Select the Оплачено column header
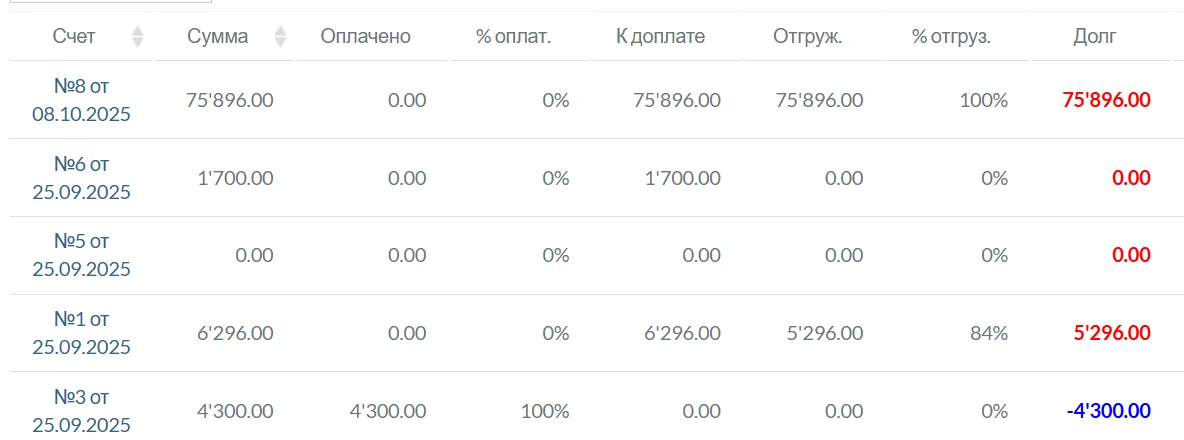The image size is (1184, 440). point(366,37)
